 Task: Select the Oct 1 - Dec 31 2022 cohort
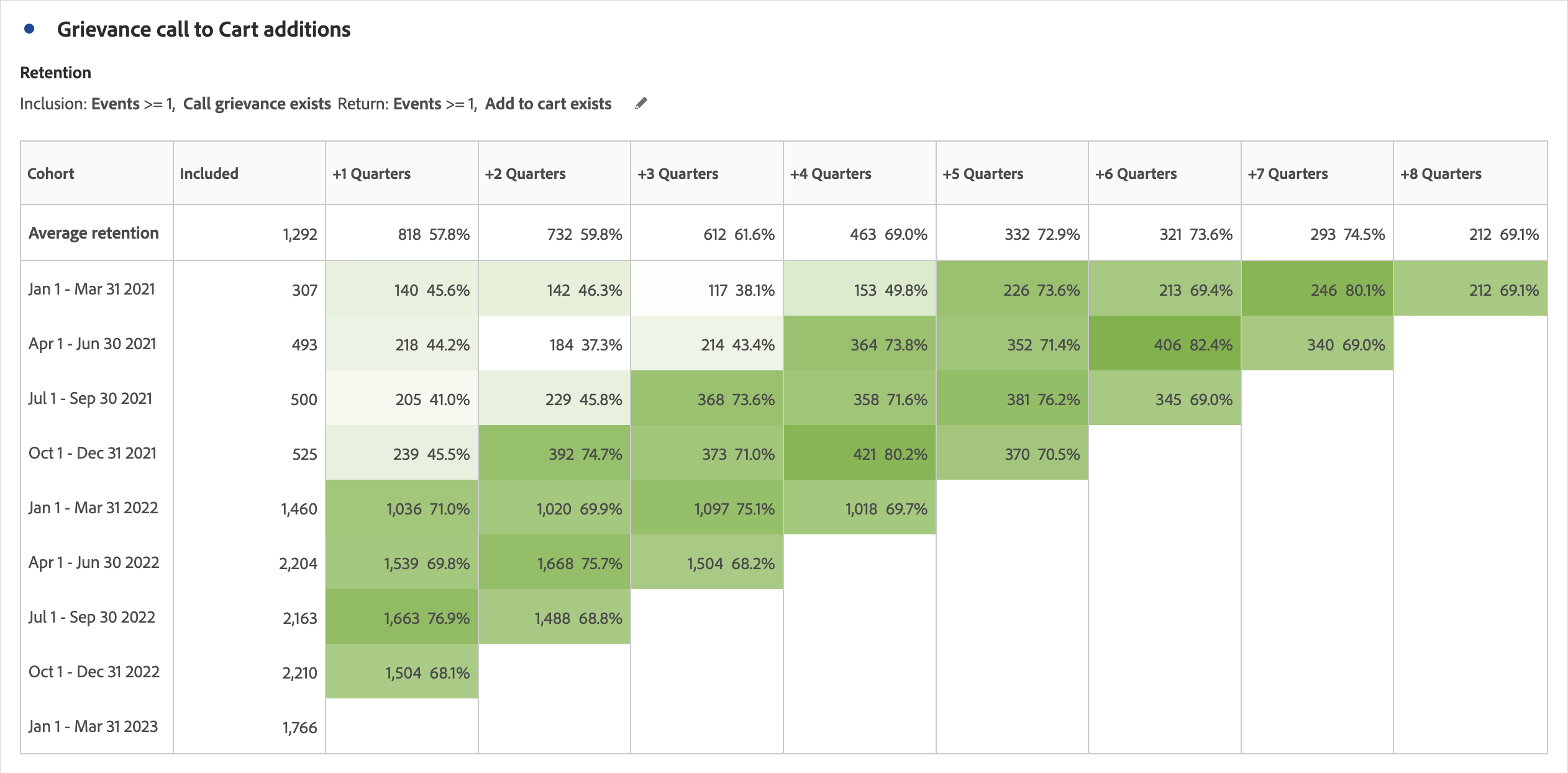coord(94,672)
